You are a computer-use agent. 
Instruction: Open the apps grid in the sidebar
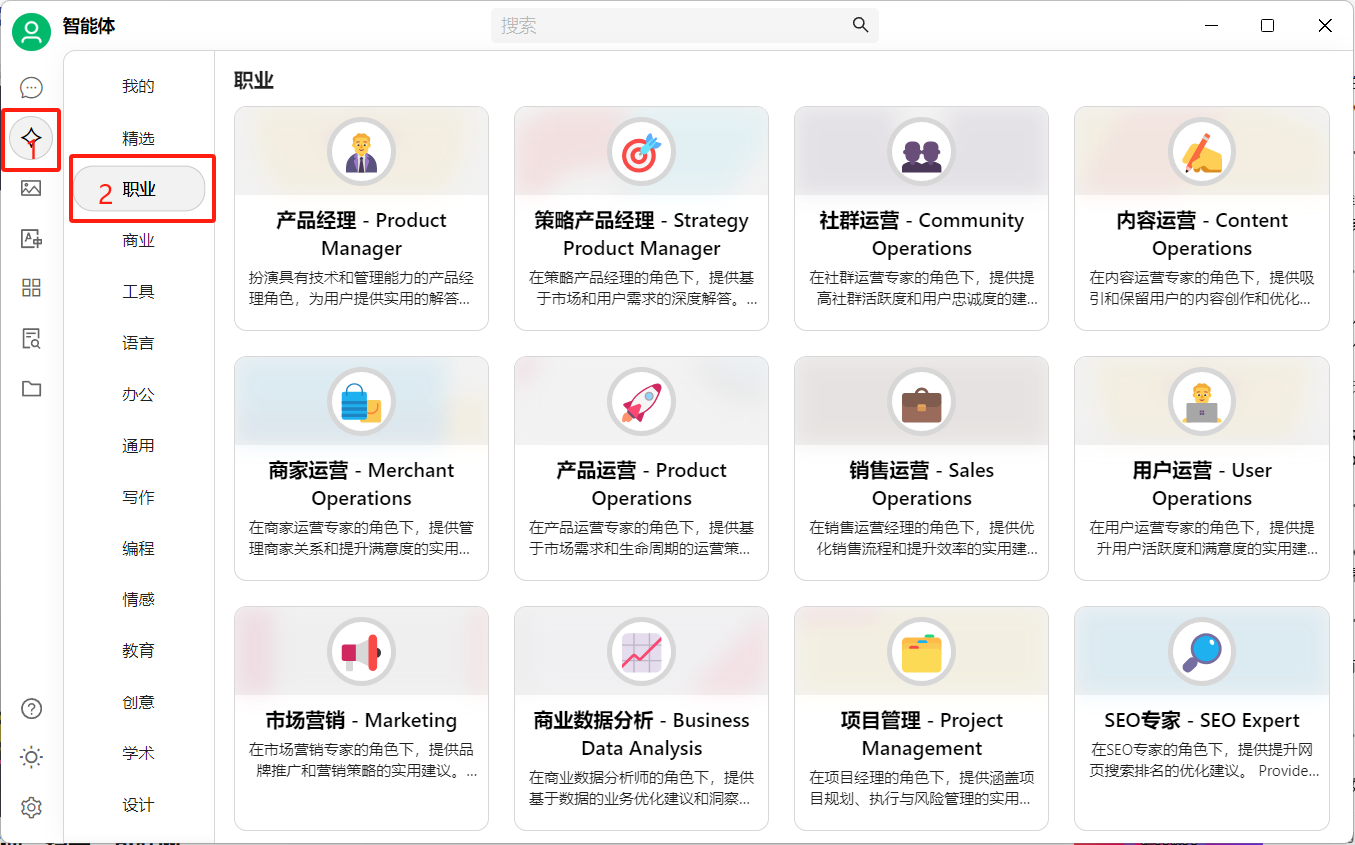point(31,288)
